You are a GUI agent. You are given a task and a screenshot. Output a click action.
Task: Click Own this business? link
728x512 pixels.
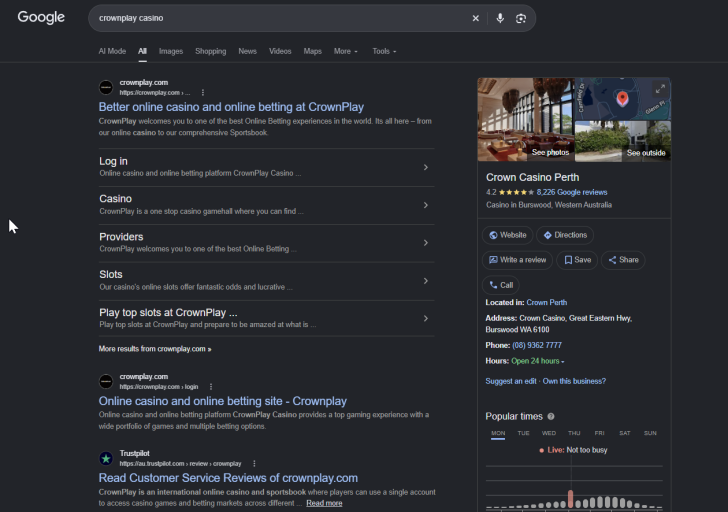(574, 381)
